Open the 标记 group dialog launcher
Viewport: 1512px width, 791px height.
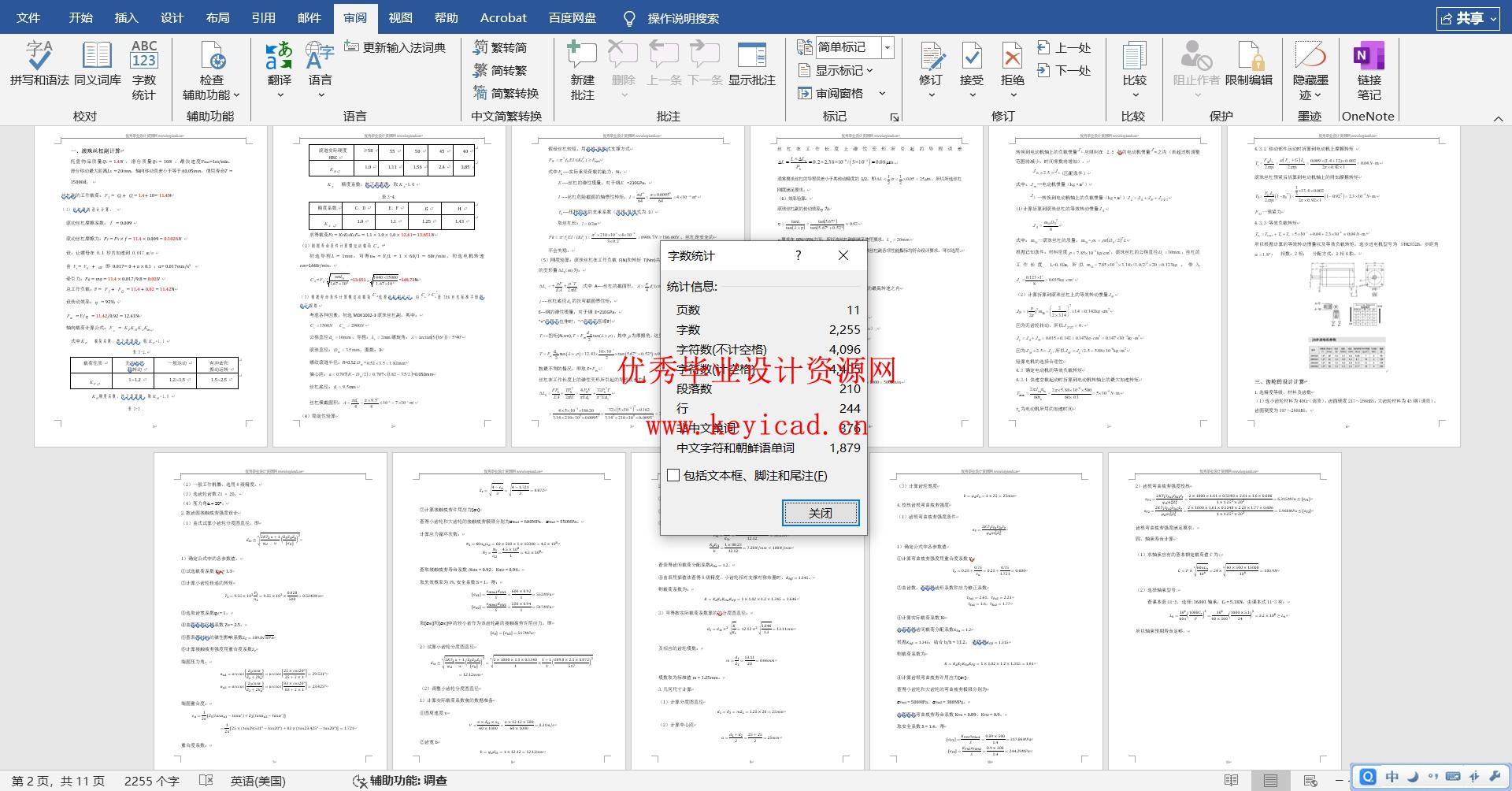(895, 117)
